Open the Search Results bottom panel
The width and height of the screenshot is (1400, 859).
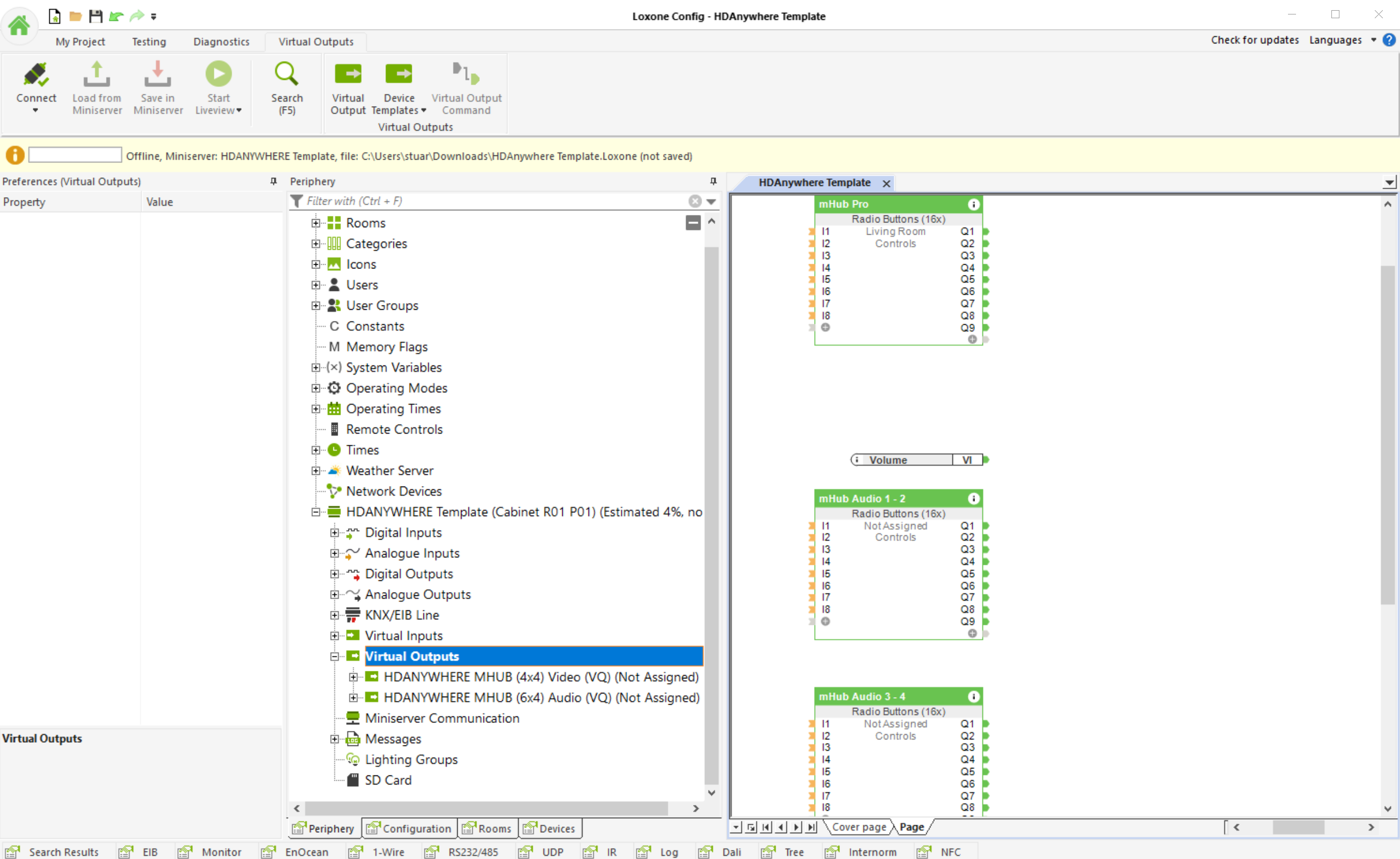pyautogui.click(x=53, y=851)
